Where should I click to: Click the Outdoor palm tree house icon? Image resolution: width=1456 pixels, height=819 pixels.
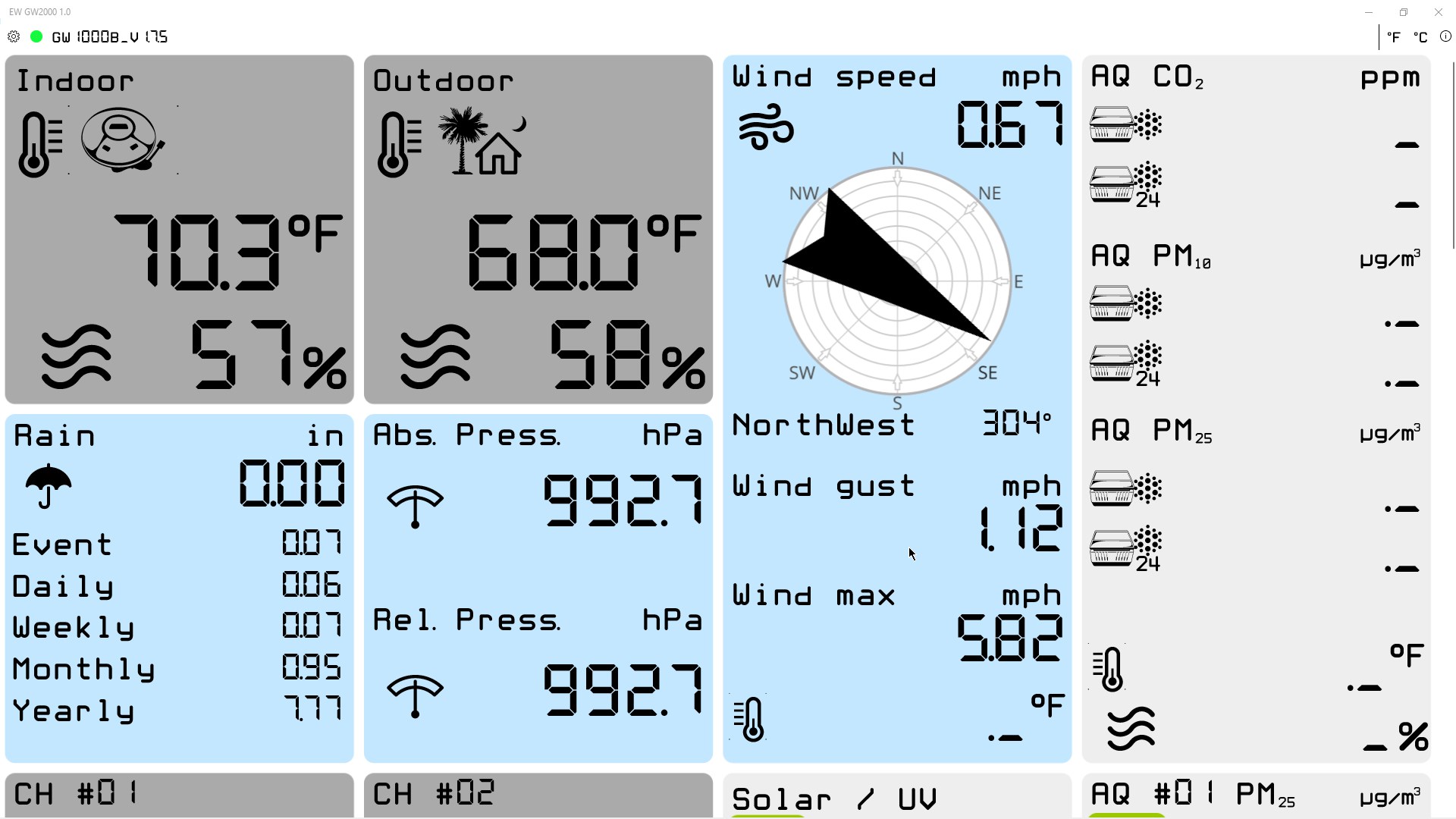[481, 141]
